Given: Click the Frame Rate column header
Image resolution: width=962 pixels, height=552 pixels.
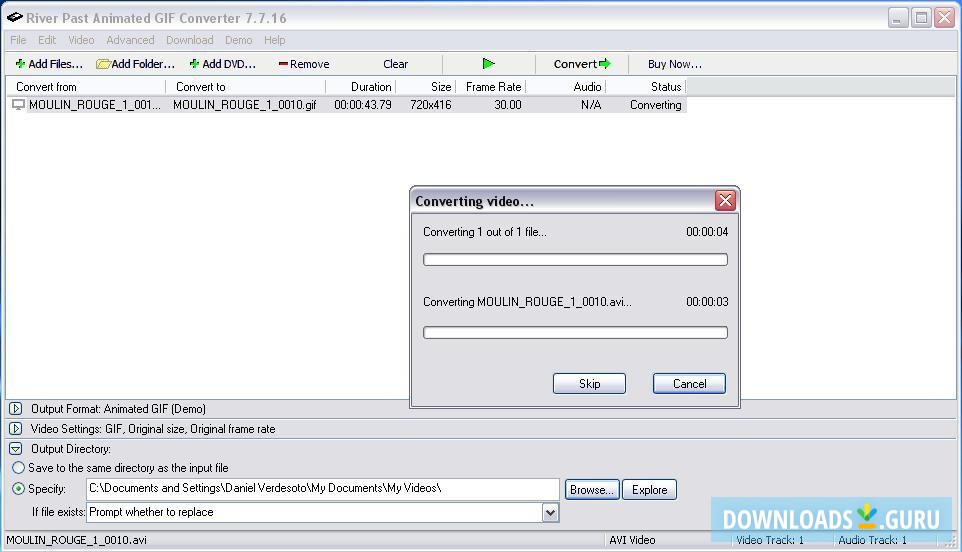Looking at the screenshot, I should [x=490, y=86].
